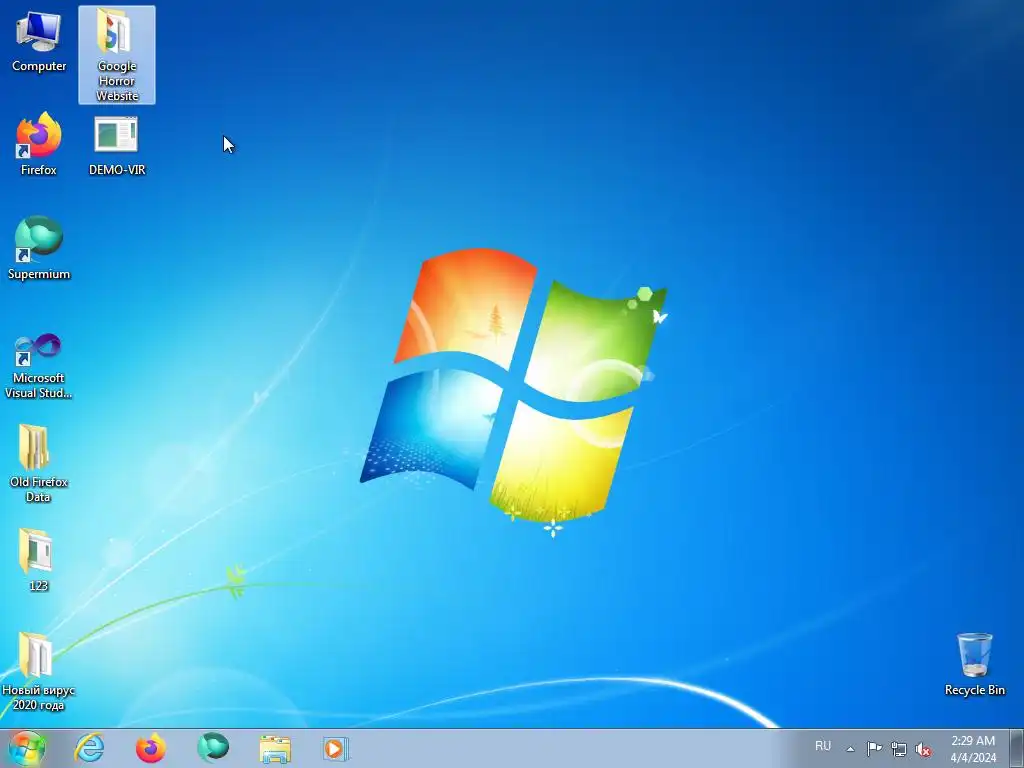Select the DEMO-VIR desktop file
This screenshot has width=1024, height=768.
(117, 145)
